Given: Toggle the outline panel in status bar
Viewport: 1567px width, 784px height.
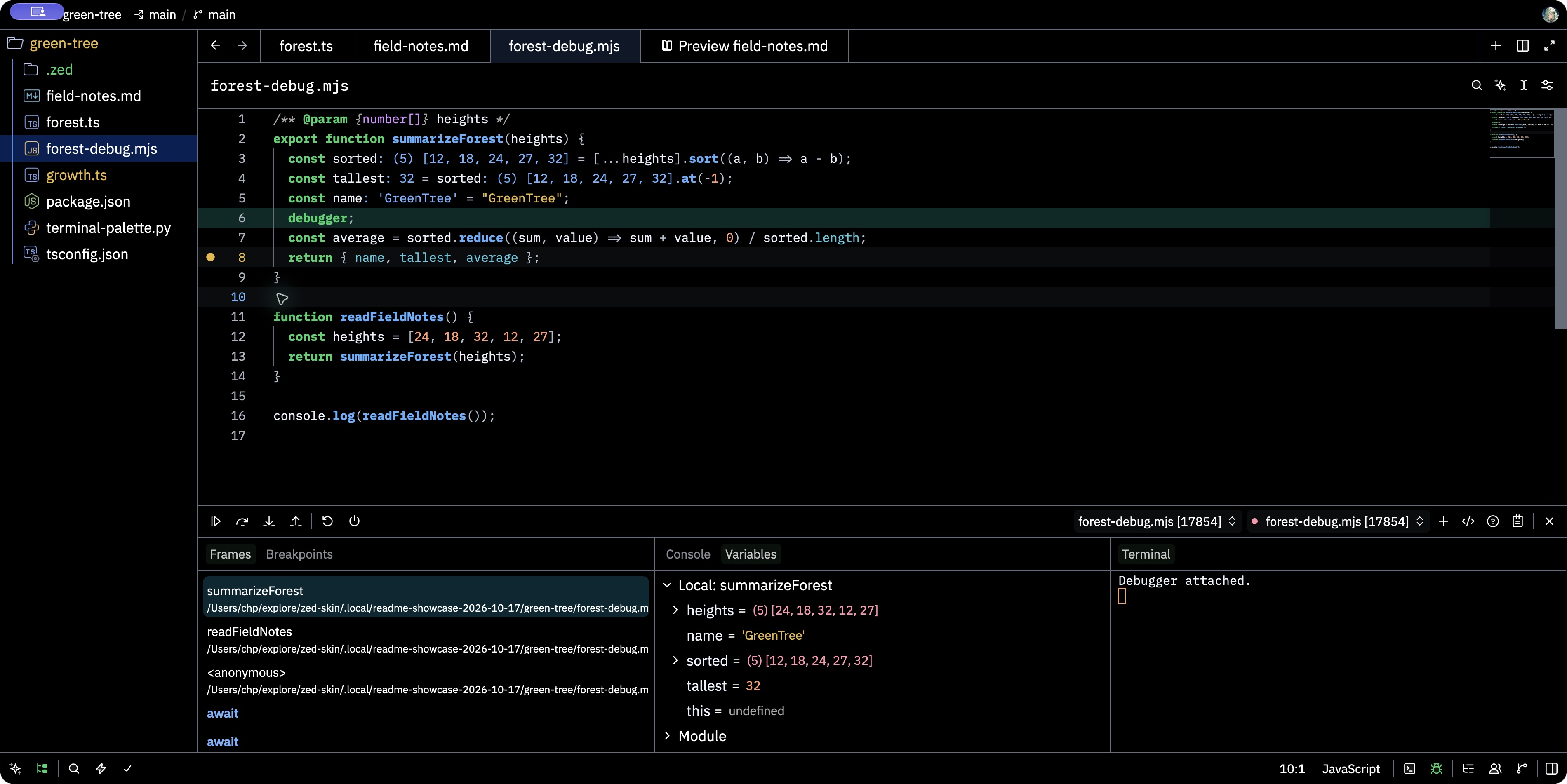Looking at the screenshot, I should [1468, 769].
